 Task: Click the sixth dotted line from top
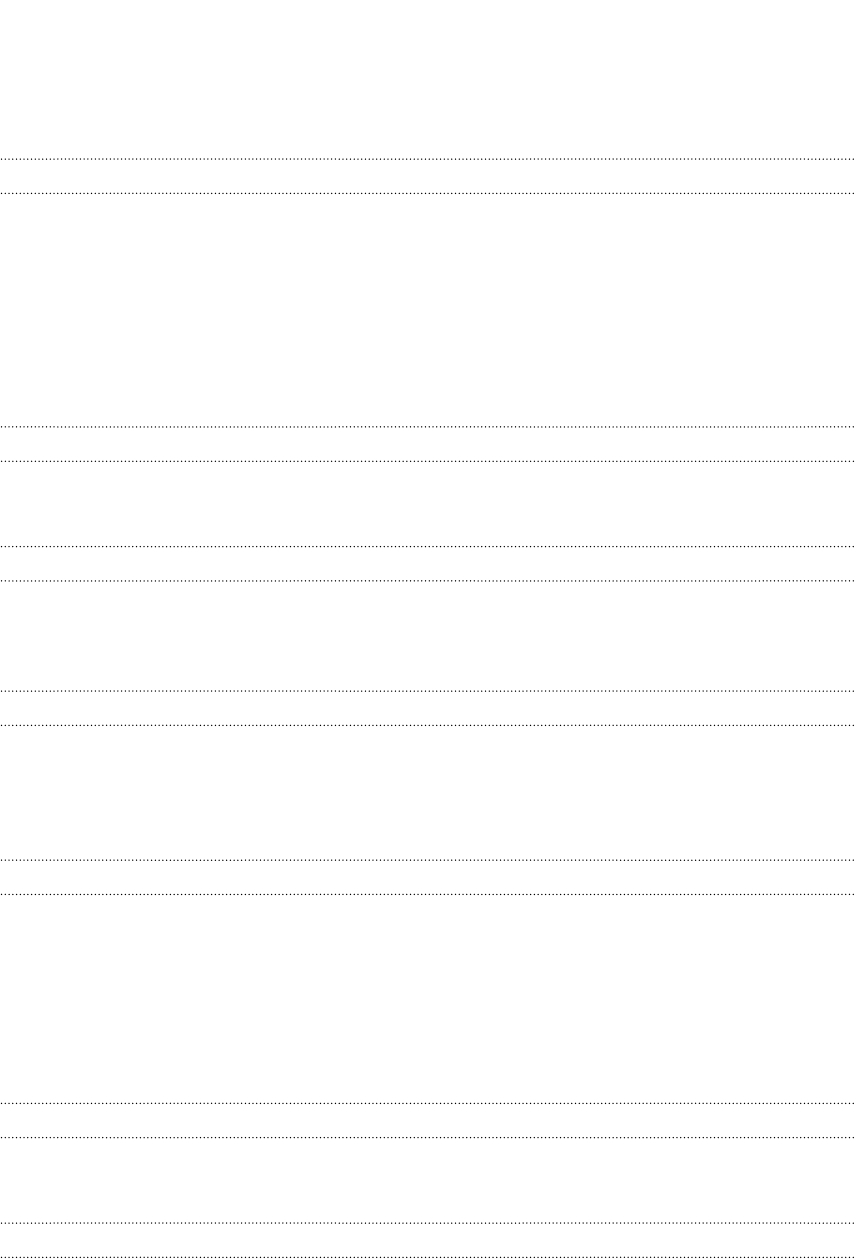tap(427, 580)
